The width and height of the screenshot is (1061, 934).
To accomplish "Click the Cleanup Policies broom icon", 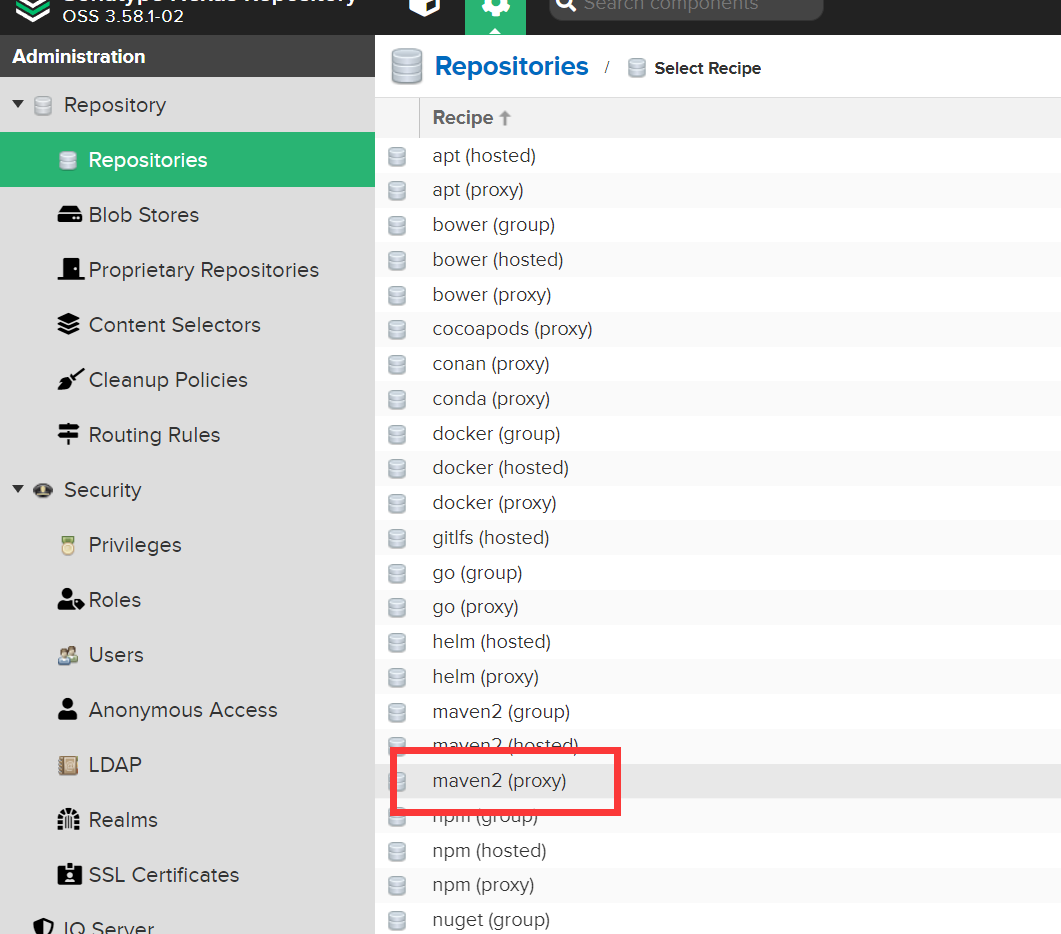I will click(69, 380).
